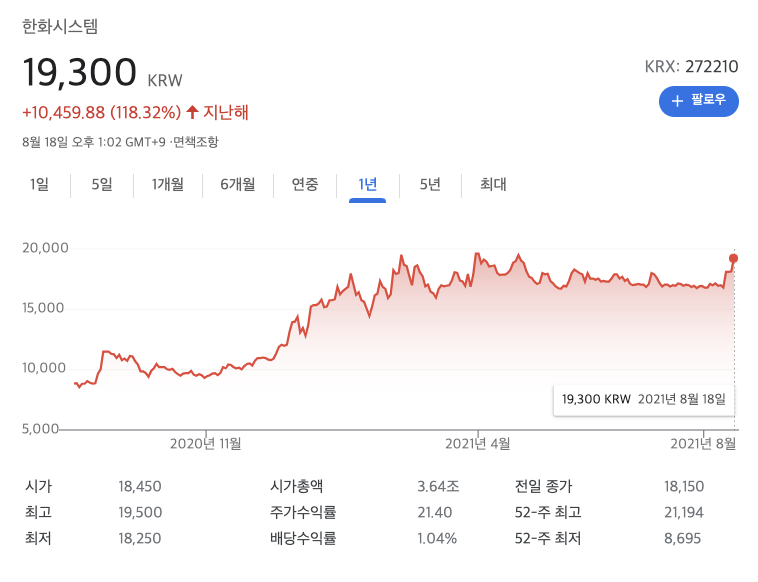Image resolution: width=758 pixels, height=582 pixels.
Task: Click the 배당수익률 value 1.04%
Action: [437, 538]
